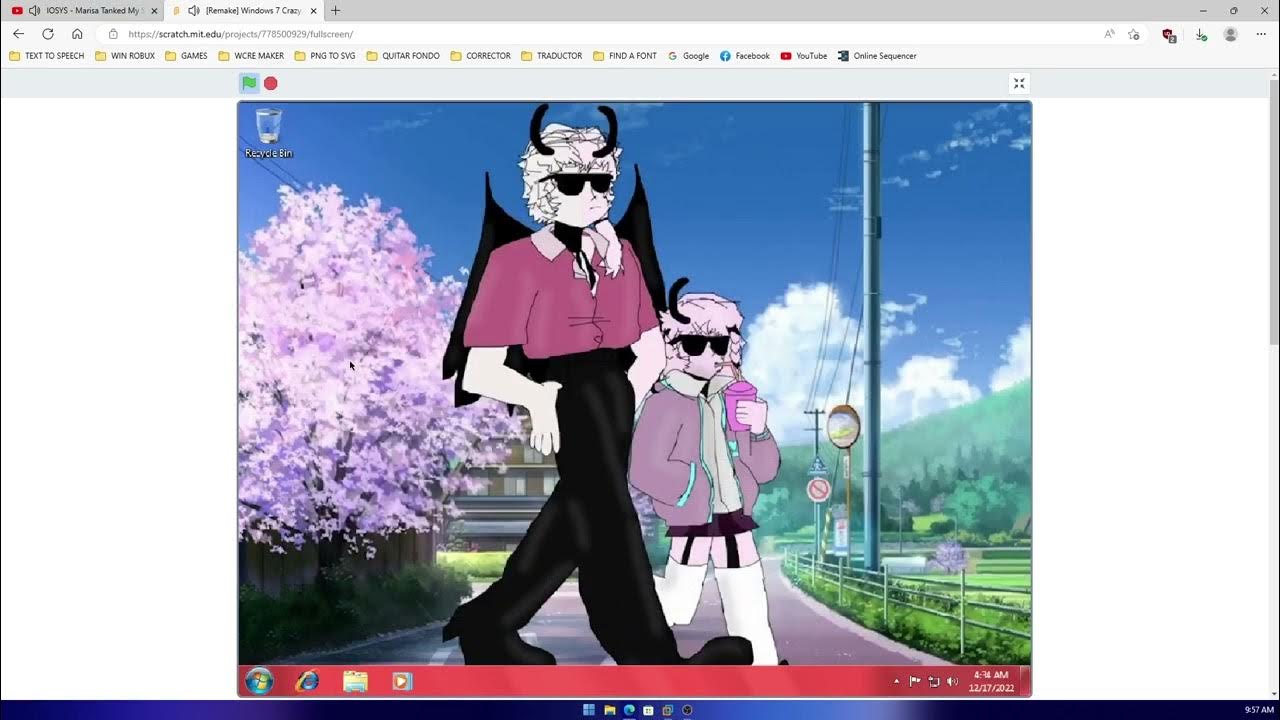The image size is (1280, 720).
Task: Click the volume speaker icon in Windows 7 tray
Action: (x=952, y=681)
